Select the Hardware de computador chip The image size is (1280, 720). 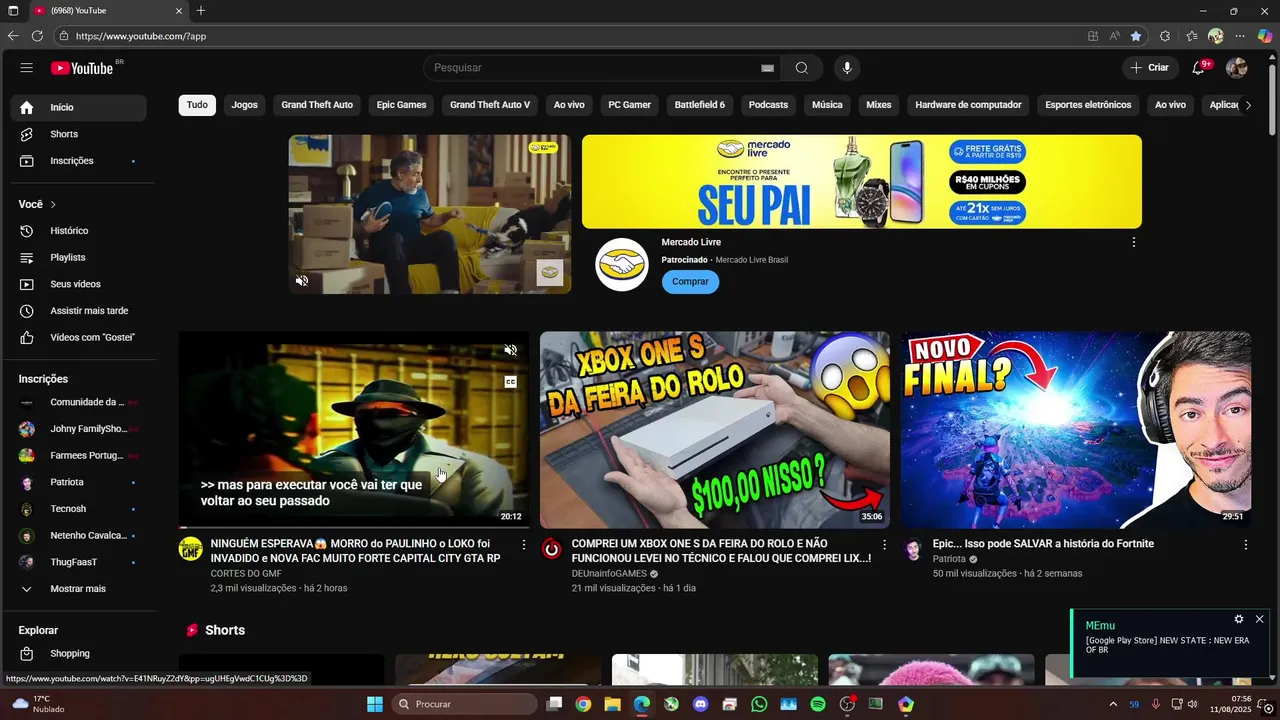(968, 105)
